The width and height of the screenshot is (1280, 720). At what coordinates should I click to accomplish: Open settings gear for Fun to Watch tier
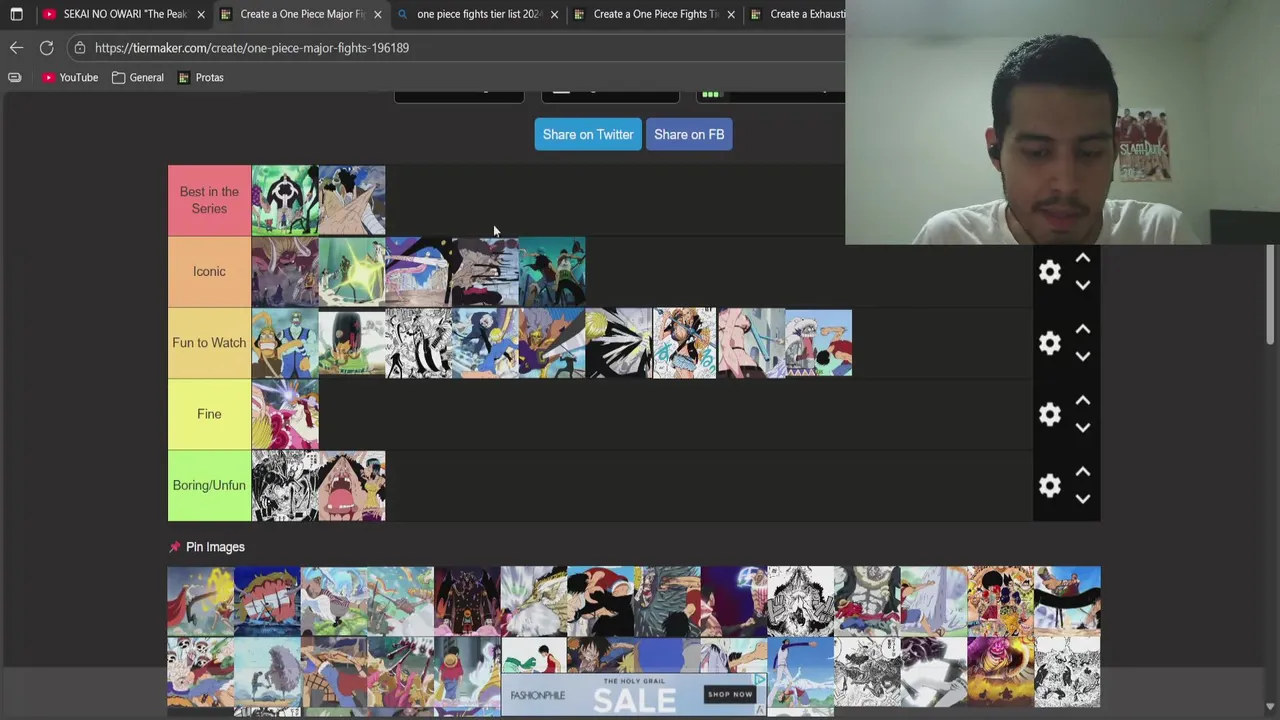coord(1049,343)
